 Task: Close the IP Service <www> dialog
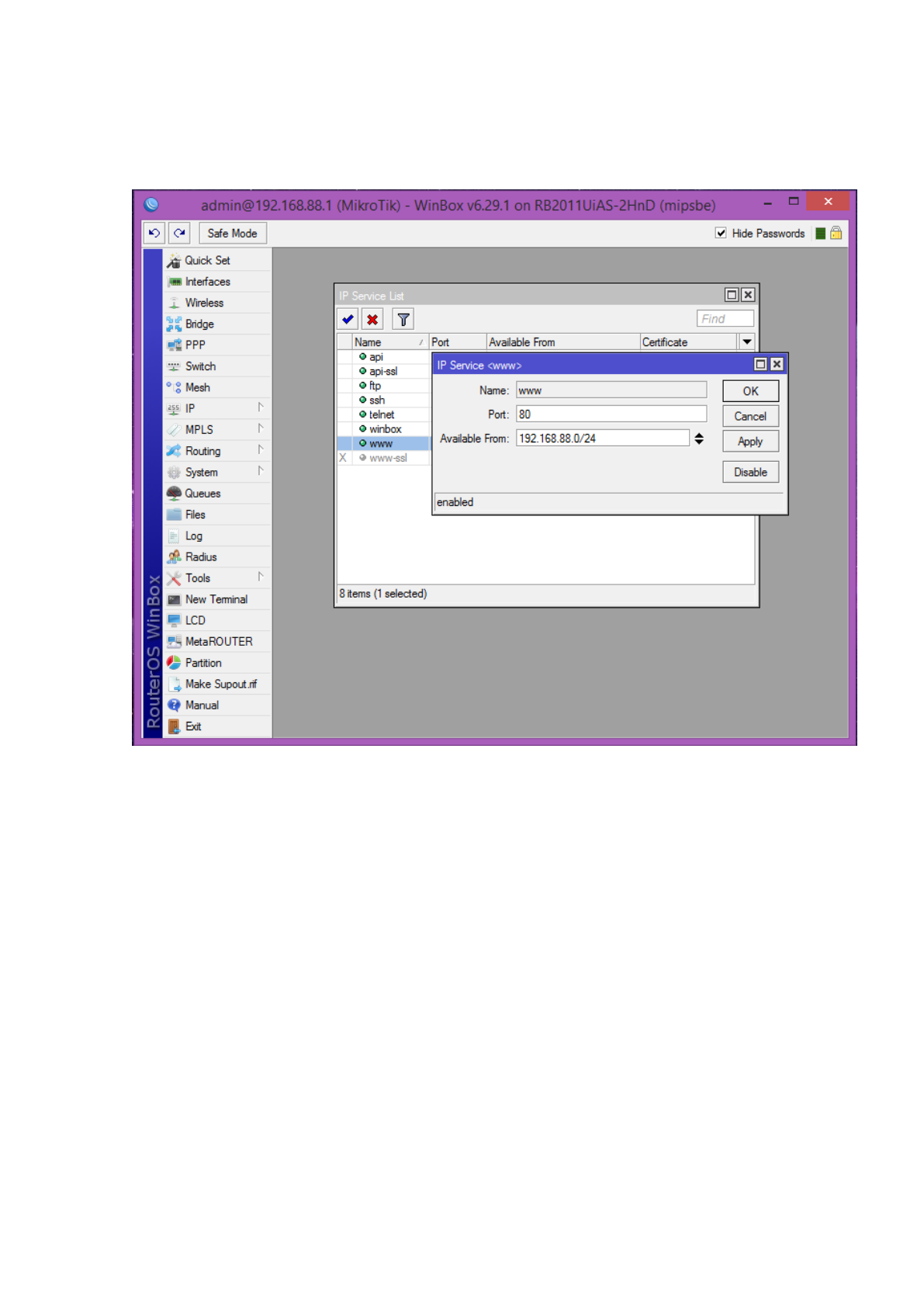point(777,364)
